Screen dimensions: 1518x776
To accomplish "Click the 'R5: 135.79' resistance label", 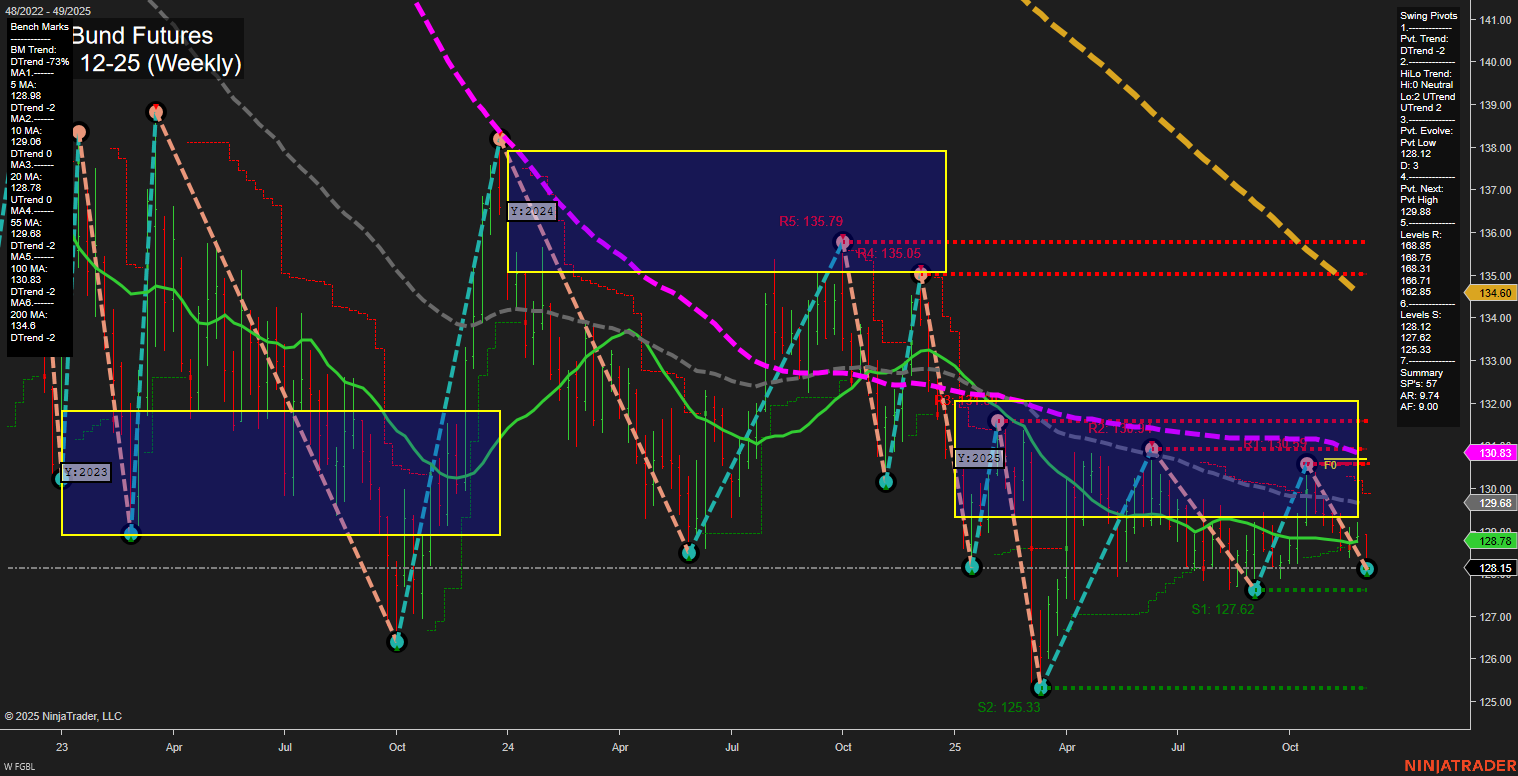I will pyautogui.click(x=811, y=221).
